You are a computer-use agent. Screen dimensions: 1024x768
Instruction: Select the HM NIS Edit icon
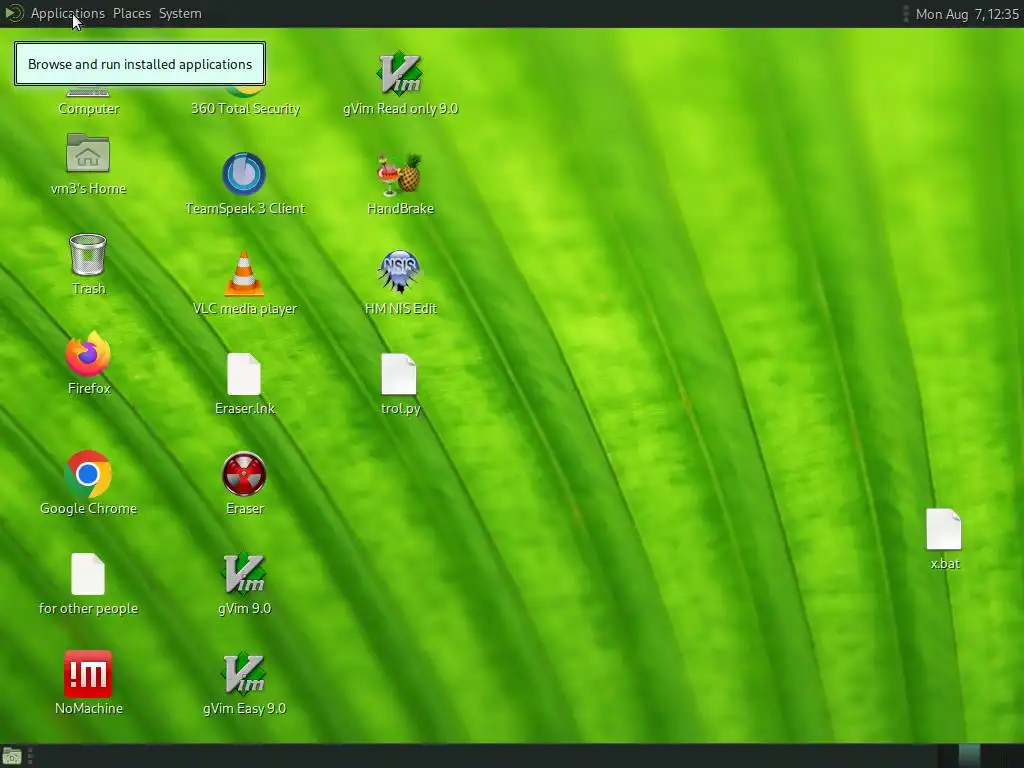coord(399,272)
